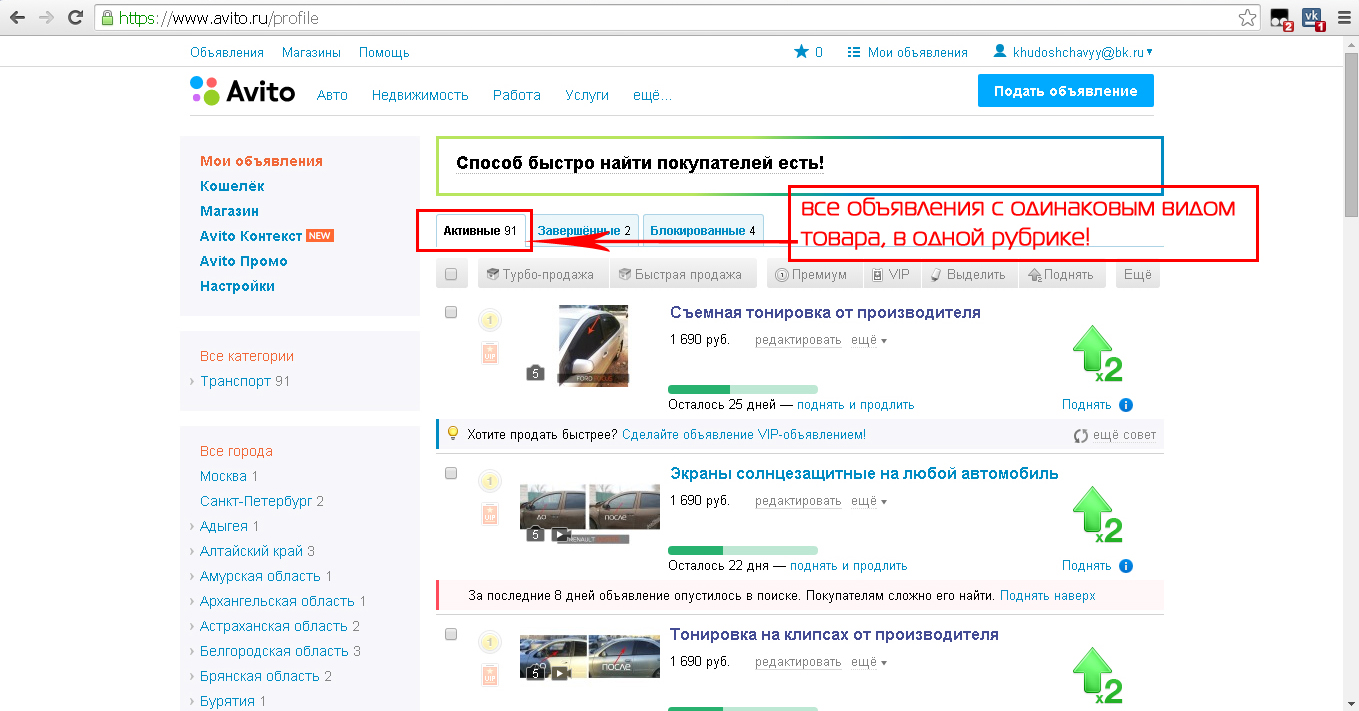This screenshot has width=1359, height=711.
Task: Reload the page with the refresh icon
Action: [75, 18]
